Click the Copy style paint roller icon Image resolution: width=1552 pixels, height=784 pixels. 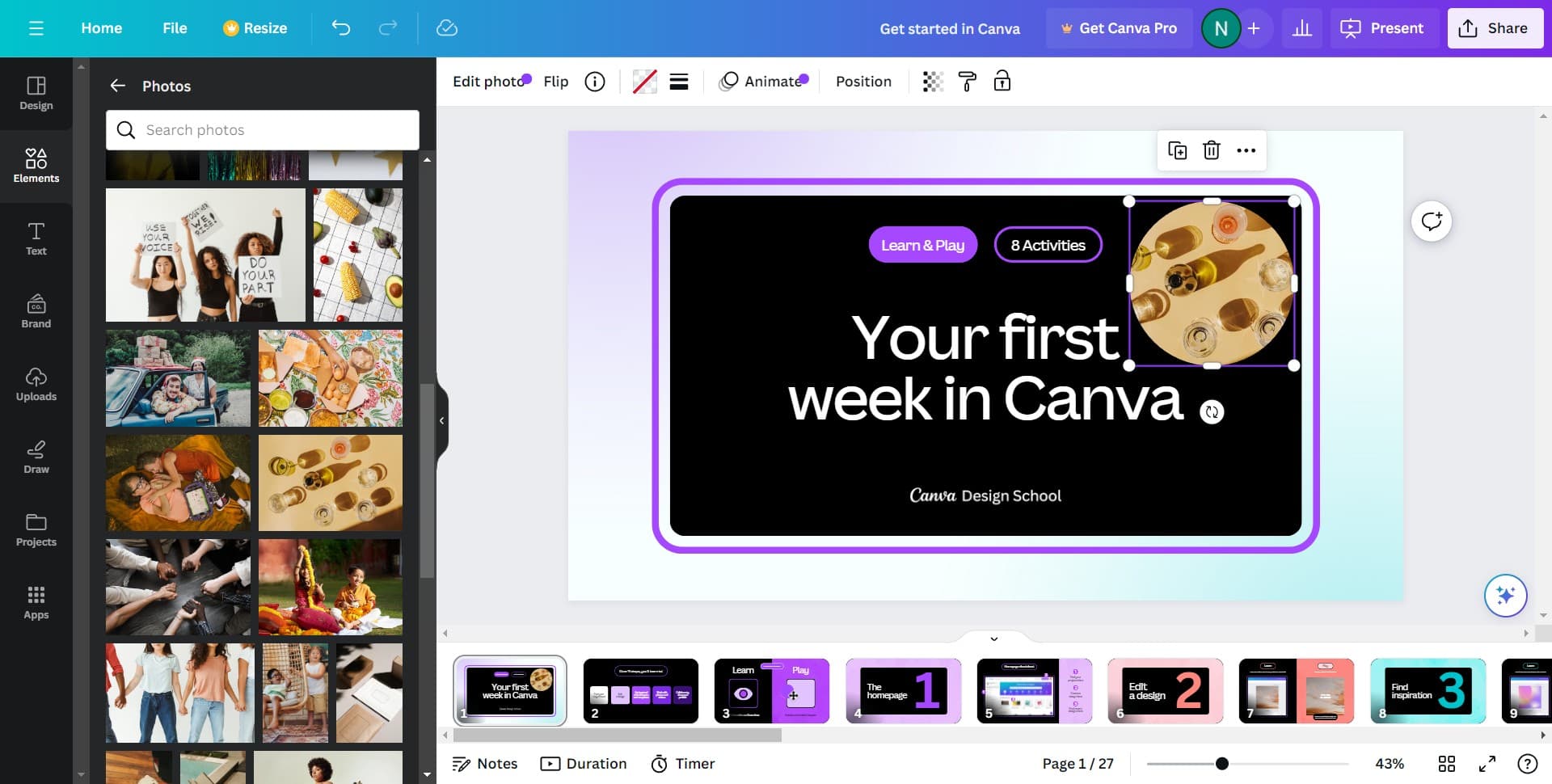967,82
